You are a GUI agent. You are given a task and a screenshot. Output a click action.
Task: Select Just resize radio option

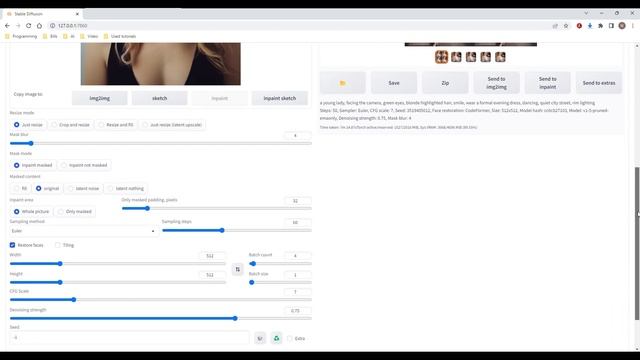(x=28, y=124)
